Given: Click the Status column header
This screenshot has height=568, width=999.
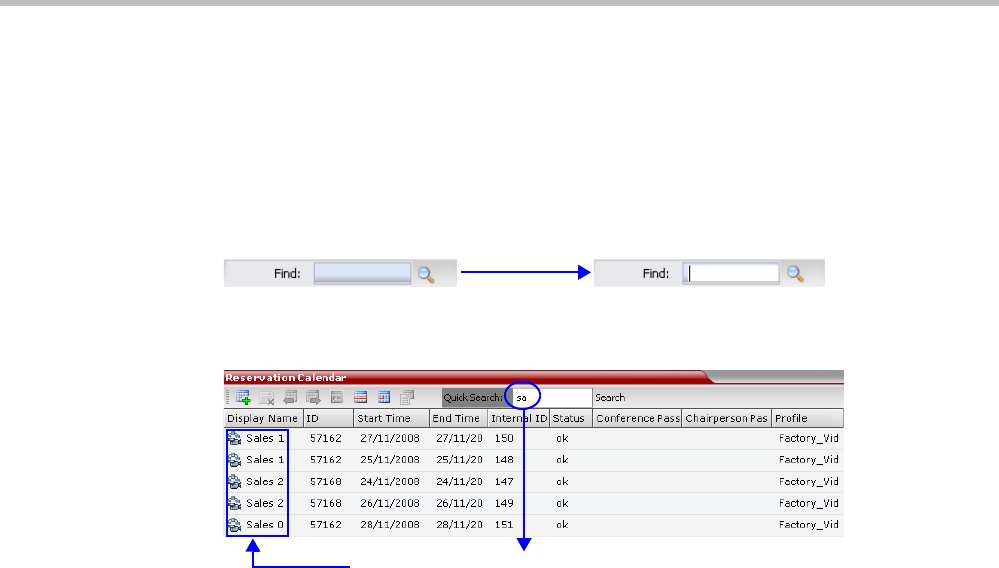Looking at the screenshot, I should [570, 418].
